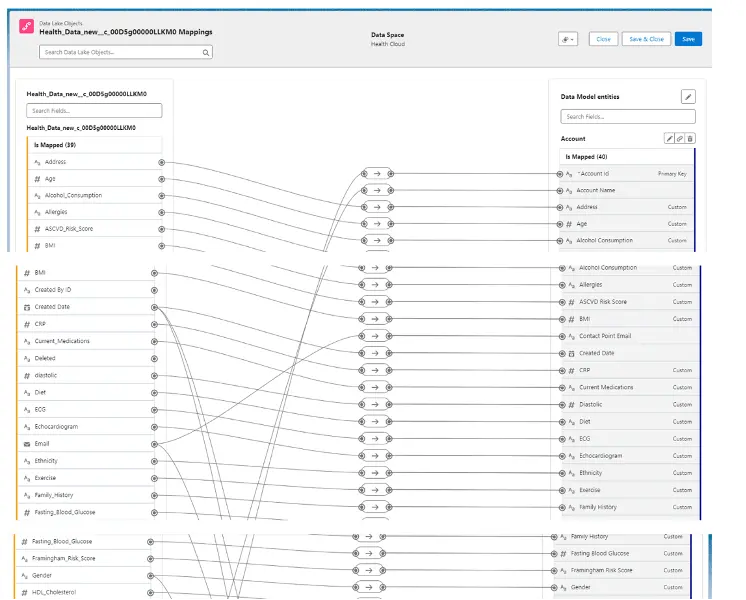Collapse the Is Mapped (39) section

click(x=95, y=145)
